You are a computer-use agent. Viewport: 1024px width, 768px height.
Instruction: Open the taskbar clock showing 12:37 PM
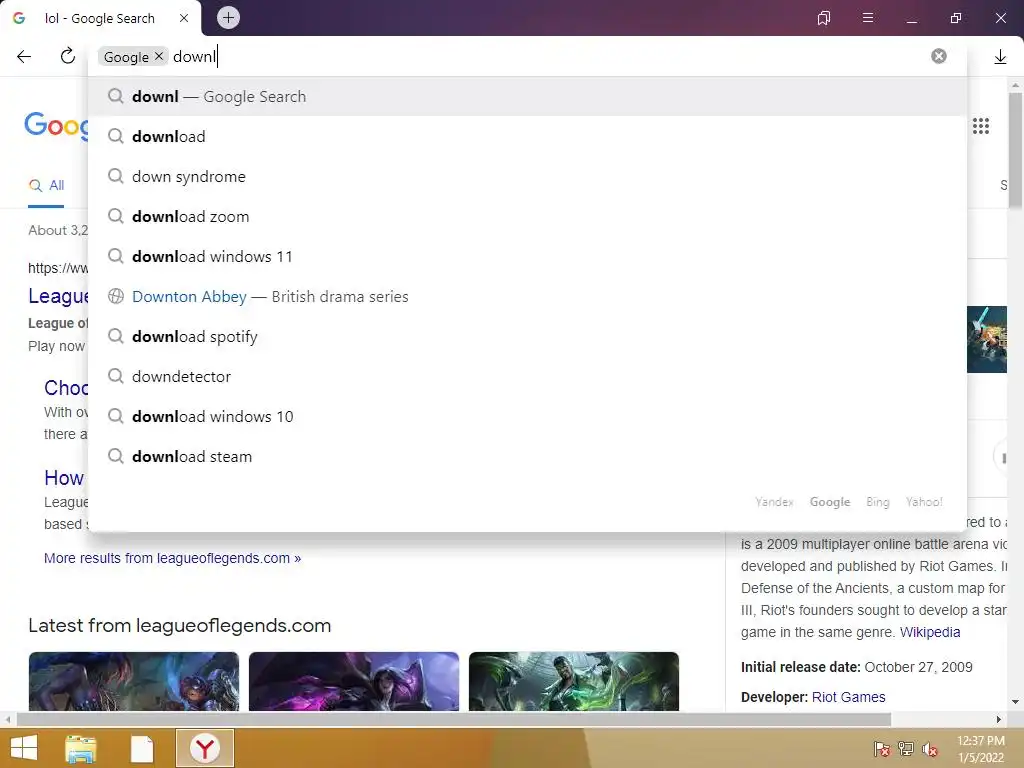point(980,749)
